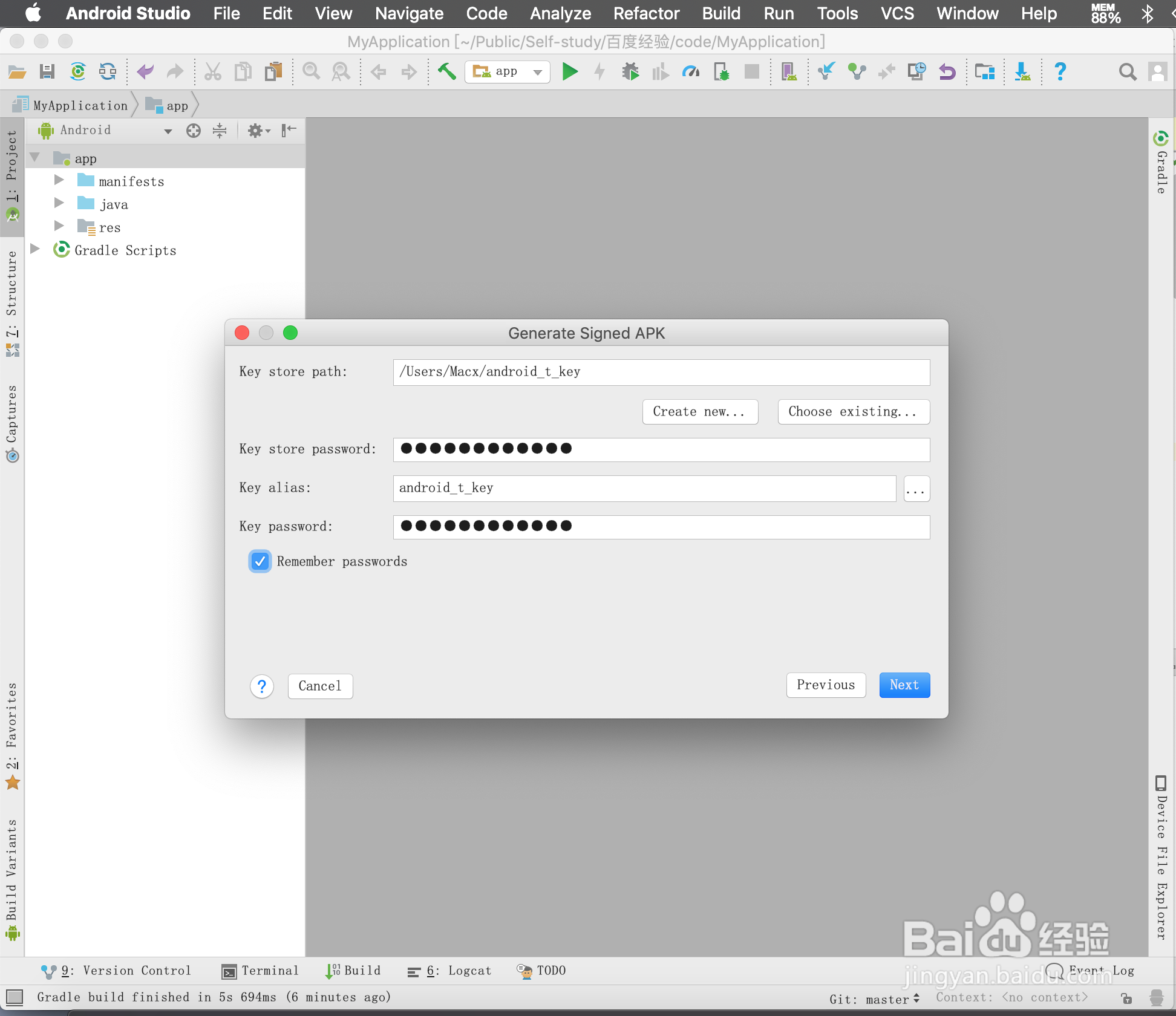Screen dimensions: 1176x1016
Task: Click the key alias browse ellipsis button
Action: point(916,489)
